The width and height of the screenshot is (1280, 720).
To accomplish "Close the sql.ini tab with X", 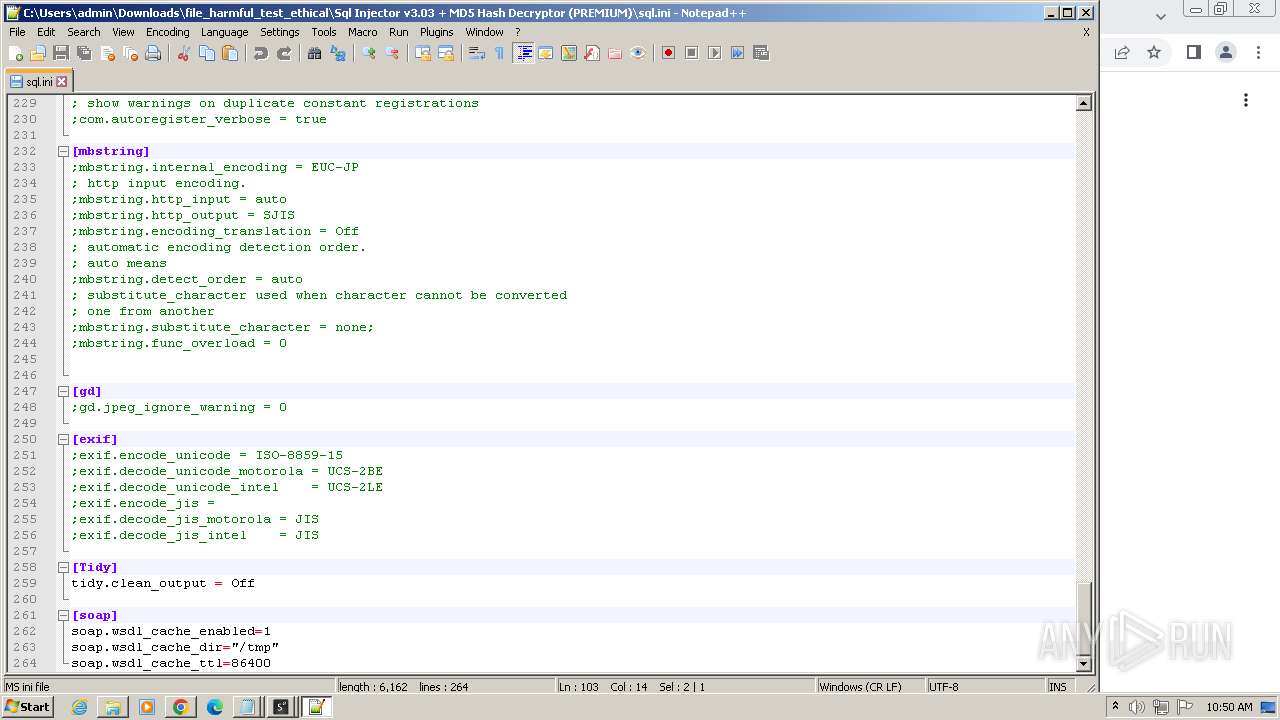I will click(62, 82).
